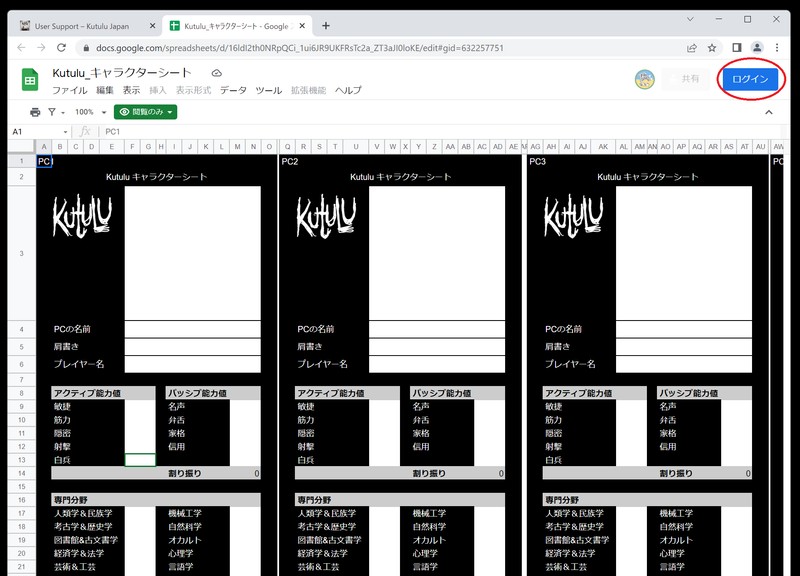800x576 pixels.
Task: Open the ファイル menu
Action: pos(69,90)
